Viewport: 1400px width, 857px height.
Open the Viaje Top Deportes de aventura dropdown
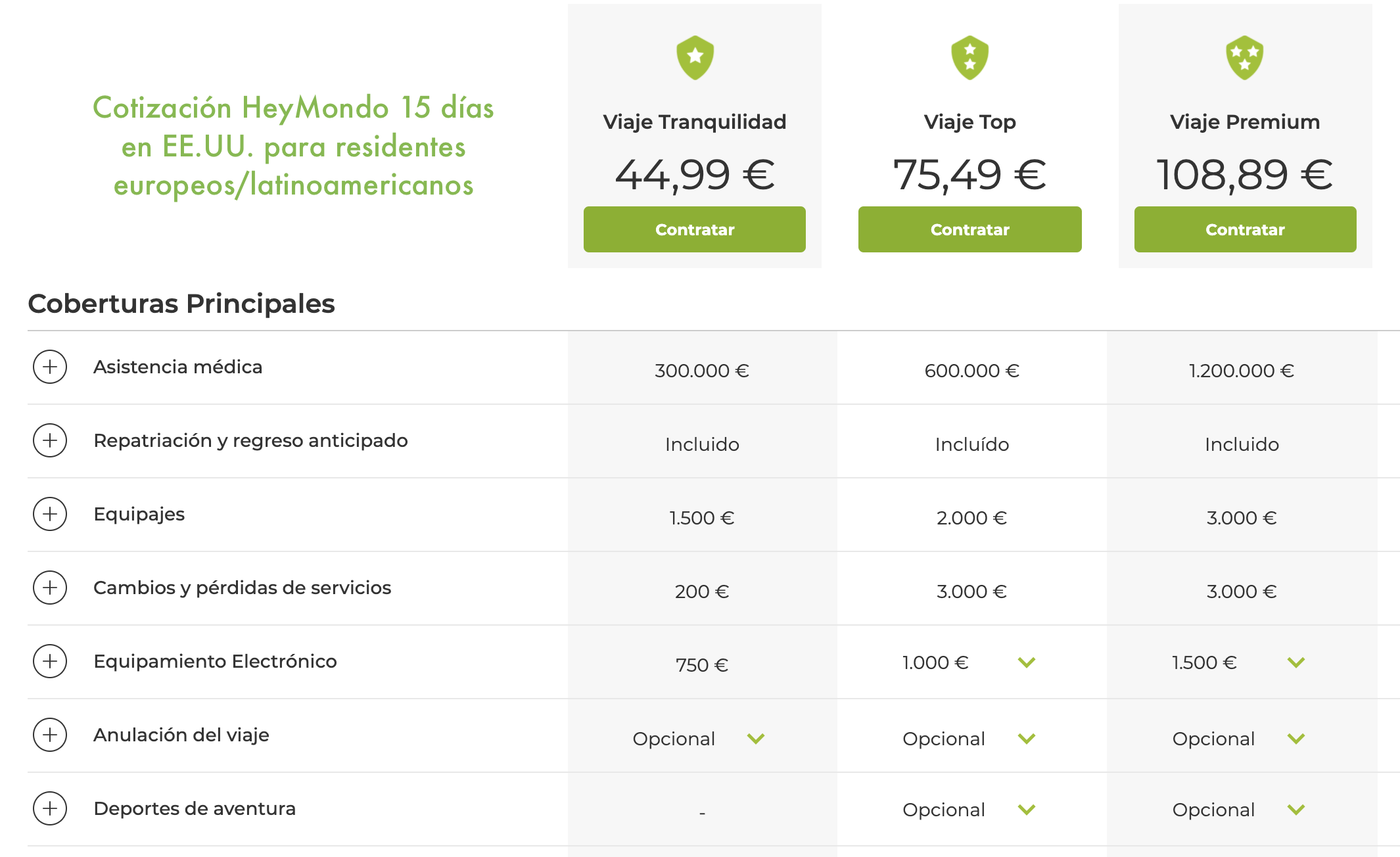(1027, 810)
